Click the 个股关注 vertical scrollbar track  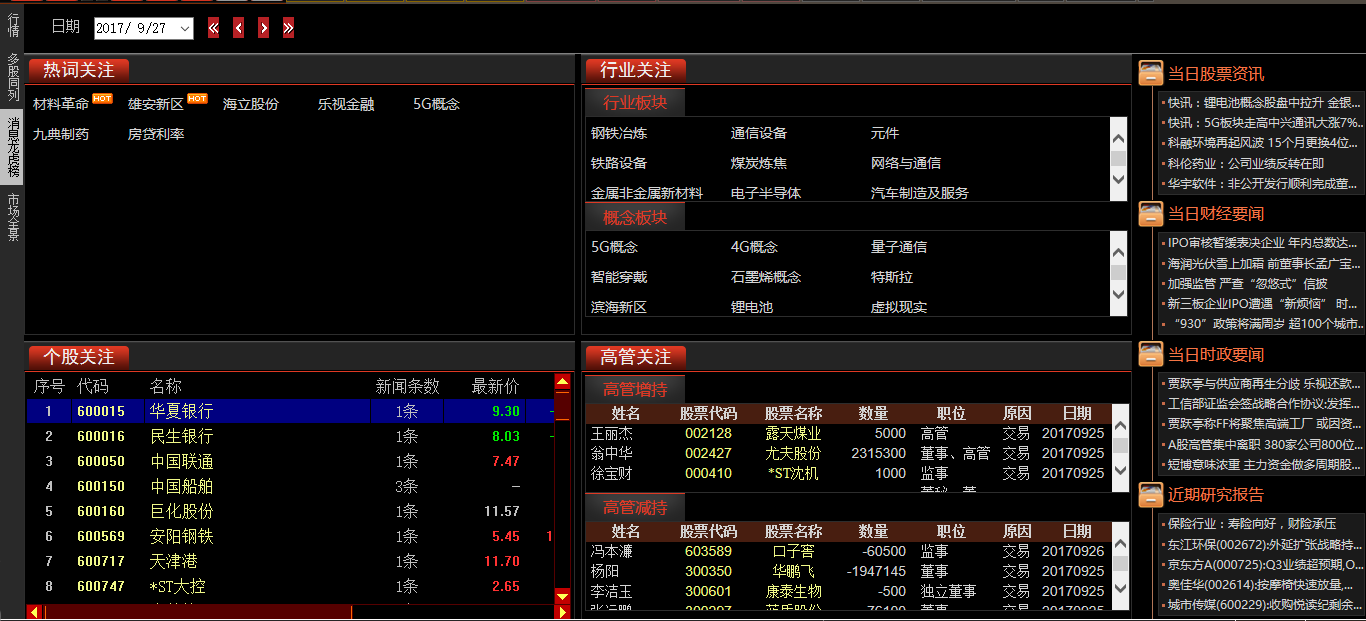(562, 500)
